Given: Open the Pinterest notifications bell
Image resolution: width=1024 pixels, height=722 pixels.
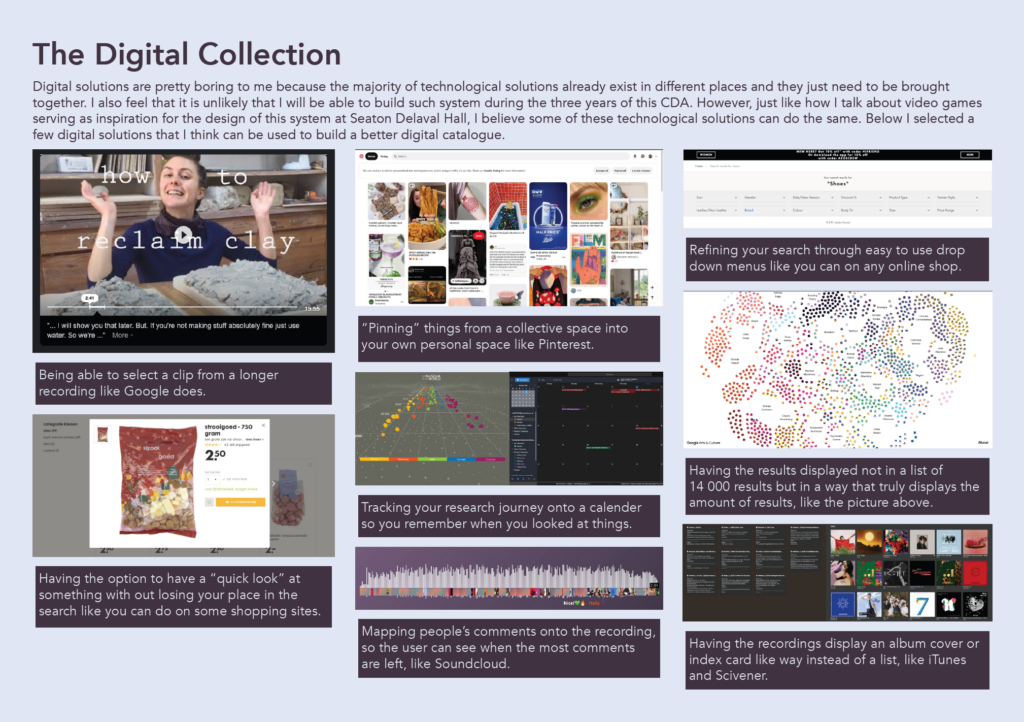Looking at the screenshot, I should click(635, 157).
